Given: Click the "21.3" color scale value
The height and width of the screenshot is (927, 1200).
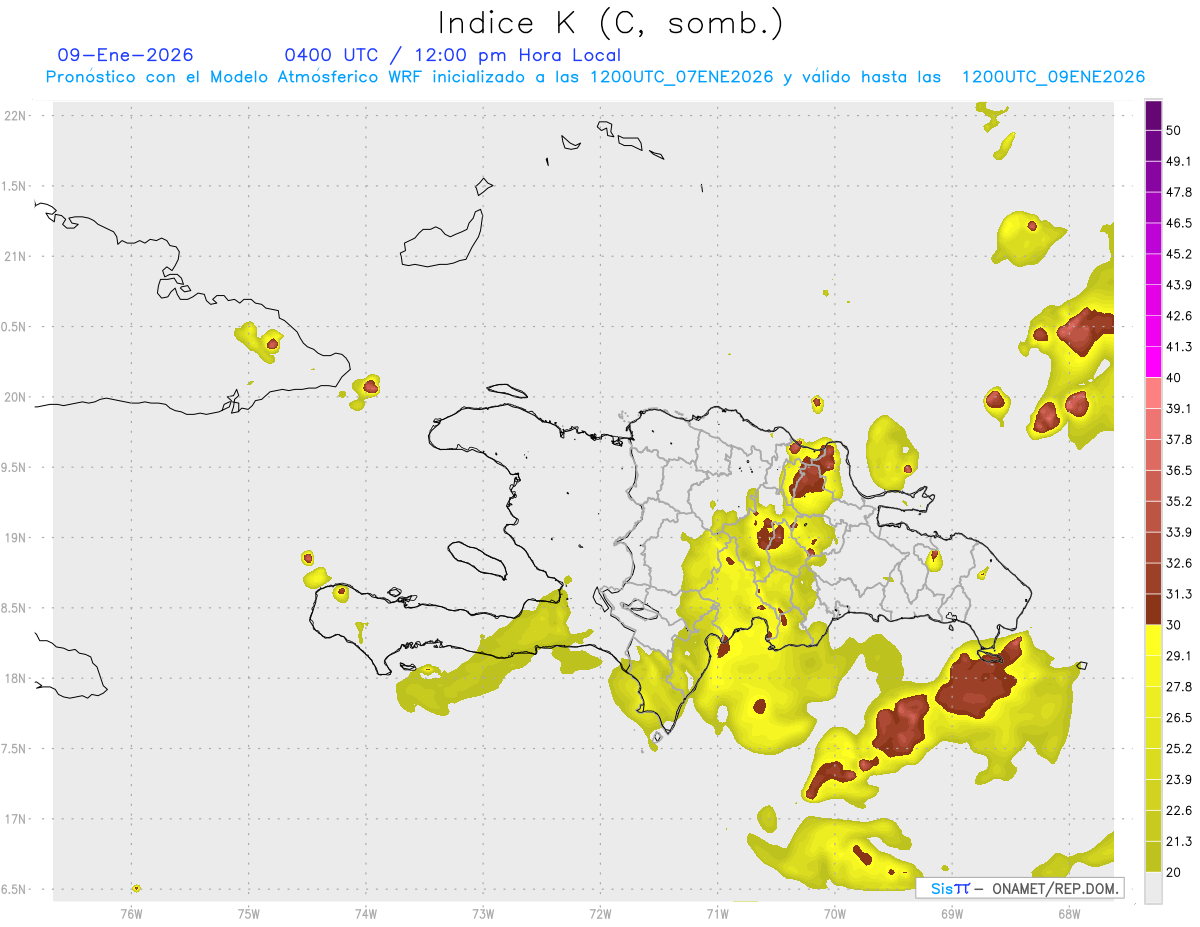Looking at the screenshot, I should [x=1179, y=842].
